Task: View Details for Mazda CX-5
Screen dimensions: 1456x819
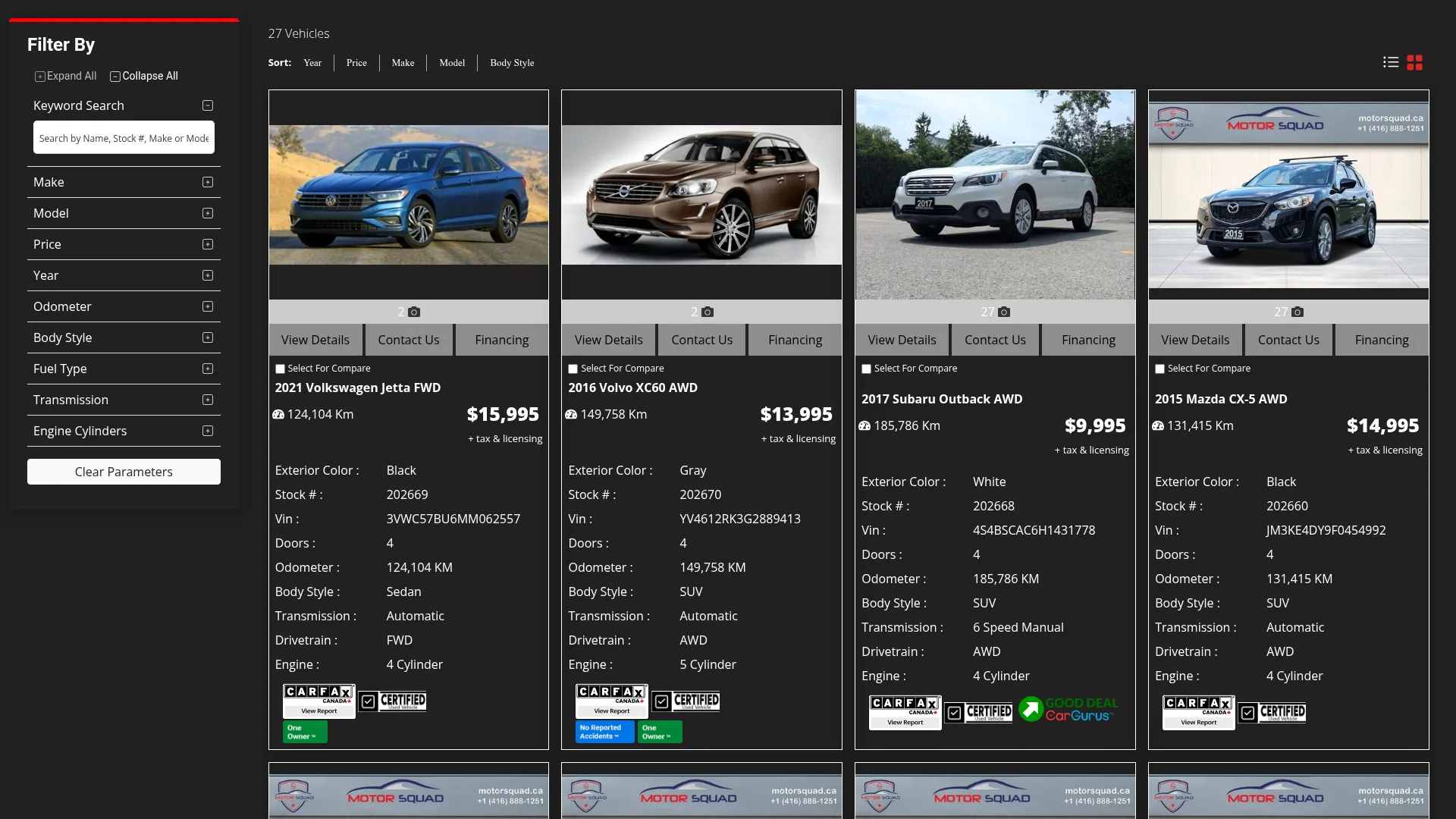Action: (1195, 340)
